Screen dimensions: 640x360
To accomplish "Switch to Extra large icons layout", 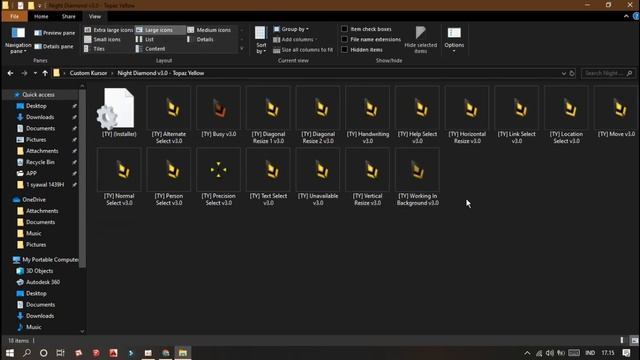I will 109,30.
